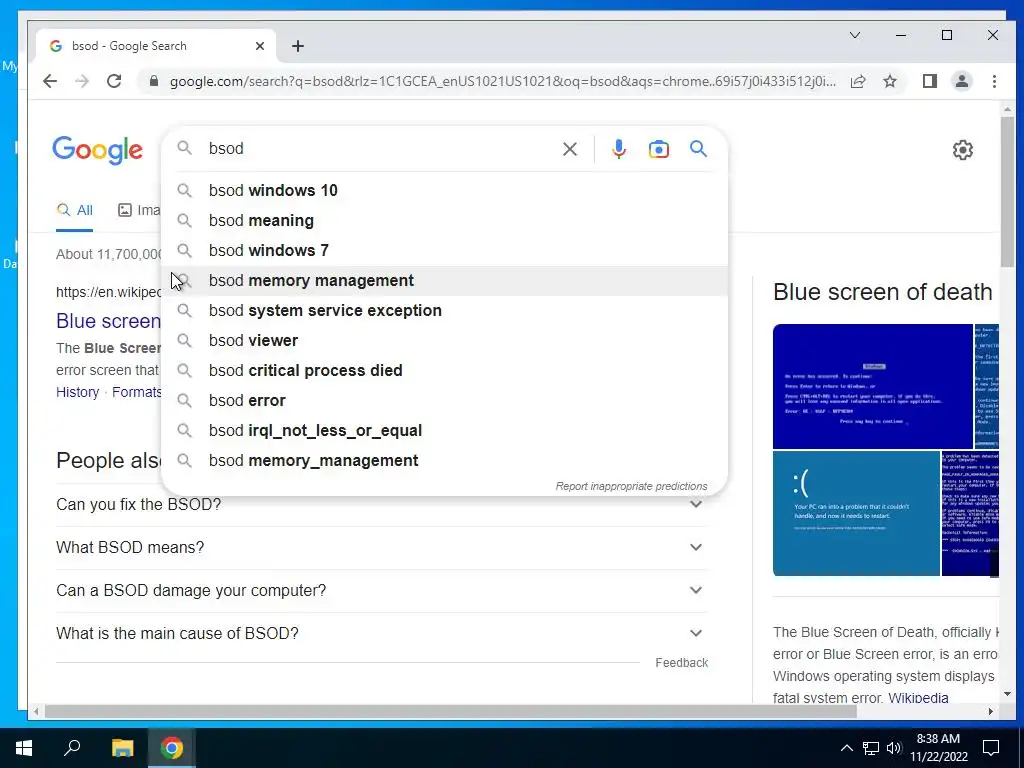Search by image with the camera icon
Viewport: 1024px width, 768px height.
658,149
